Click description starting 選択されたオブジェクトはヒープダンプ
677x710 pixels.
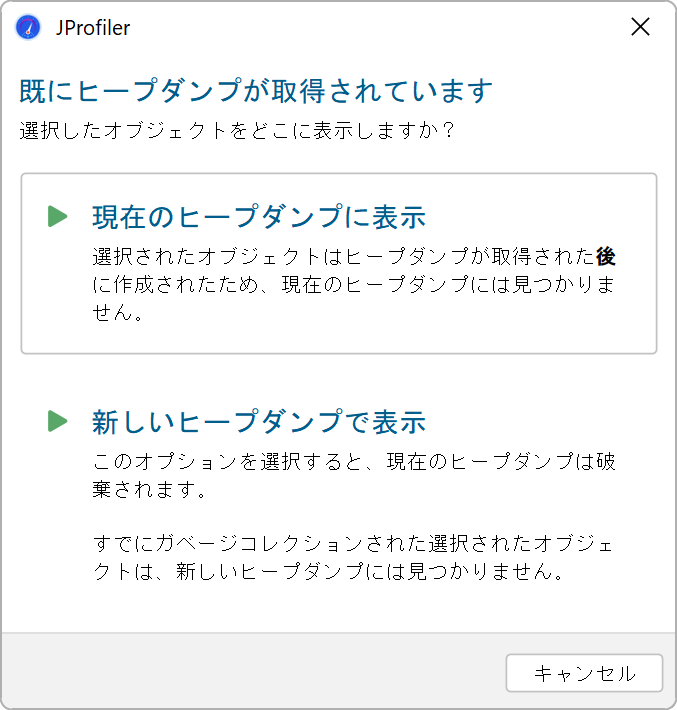tap(354, 284)
